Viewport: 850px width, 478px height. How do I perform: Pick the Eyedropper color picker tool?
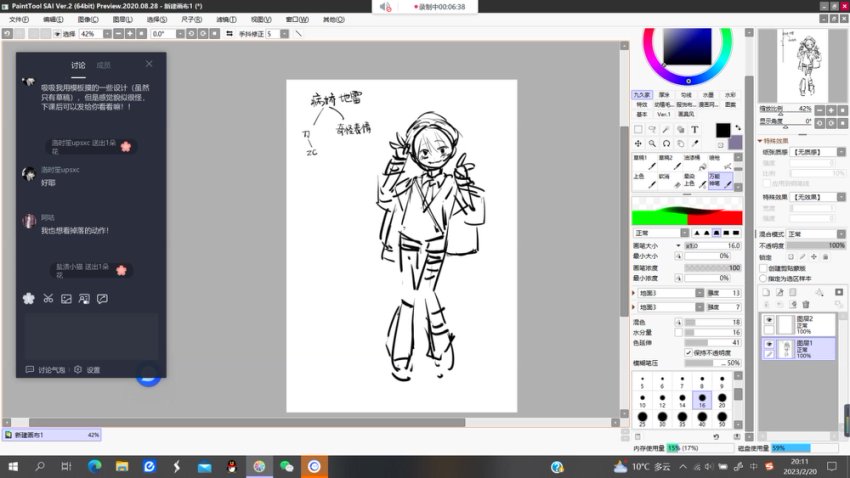[694, 143]
